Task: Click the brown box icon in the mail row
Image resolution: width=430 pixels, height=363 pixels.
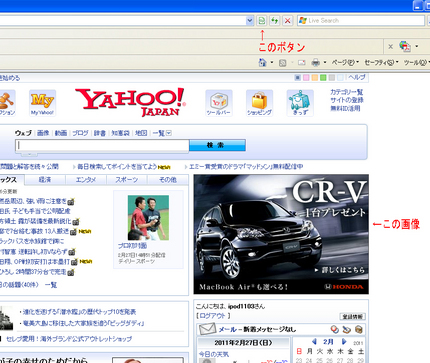Action: click(359, 329)
